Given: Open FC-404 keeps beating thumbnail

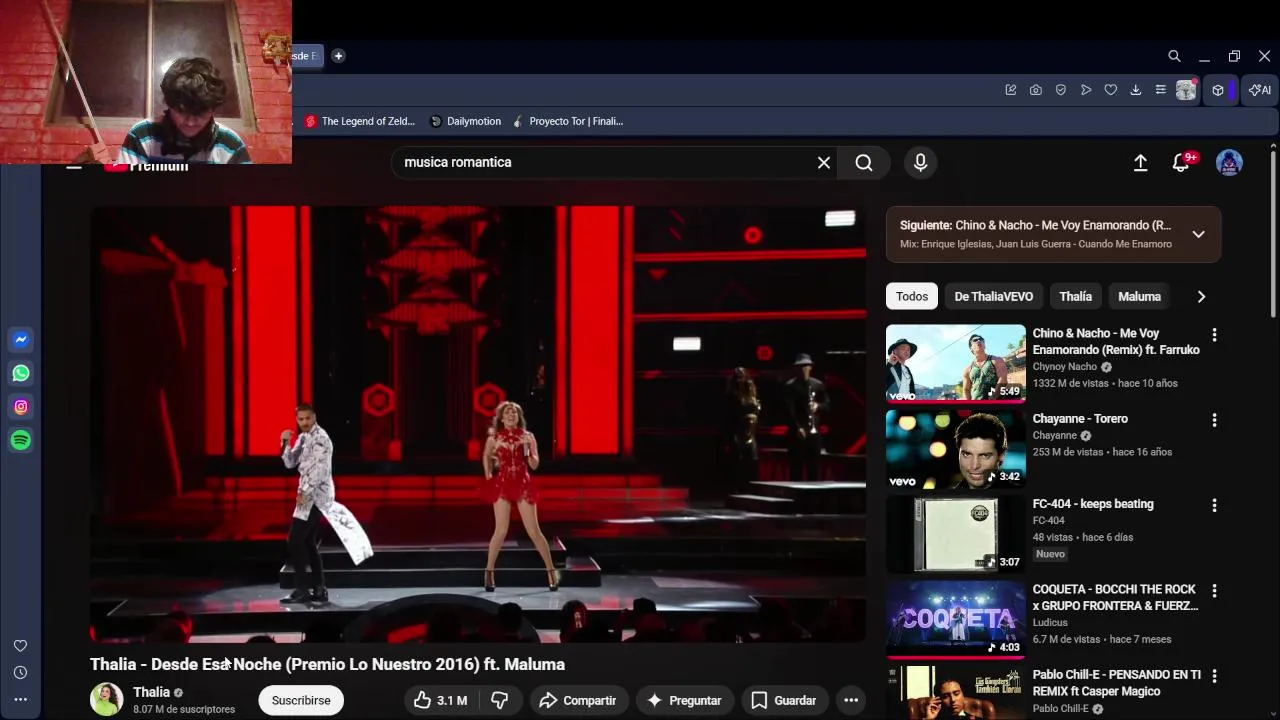Looking at the screenshot, I should coord(956,534).
